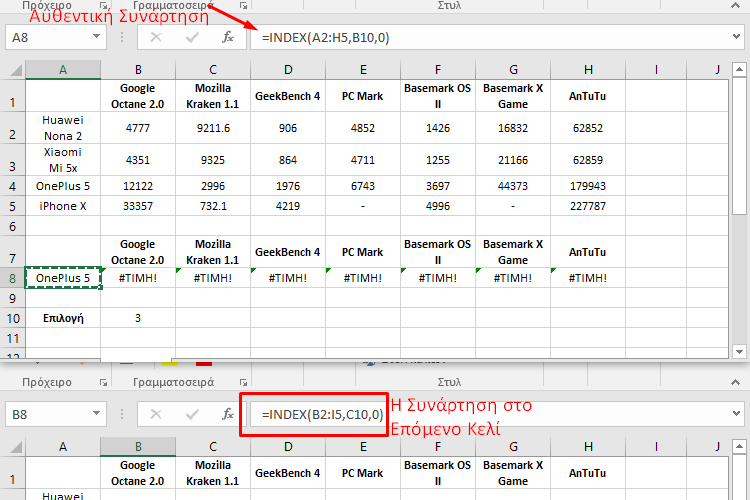The width and height of the screenshot is (750, 500).
Task: Open the Name Box dropdown showing B8
Action: click(x=96, y=413)
